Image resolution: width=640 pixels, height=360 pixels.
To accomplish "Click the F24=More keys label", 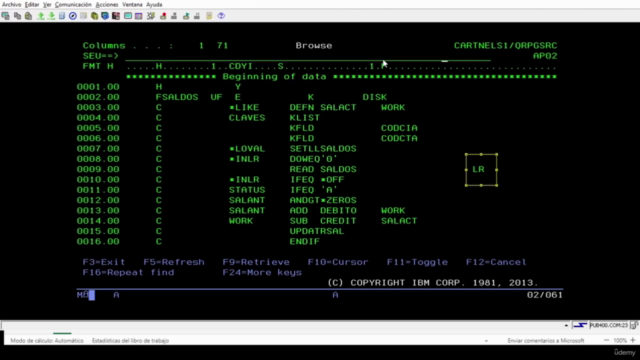I will tap(262, 272).
